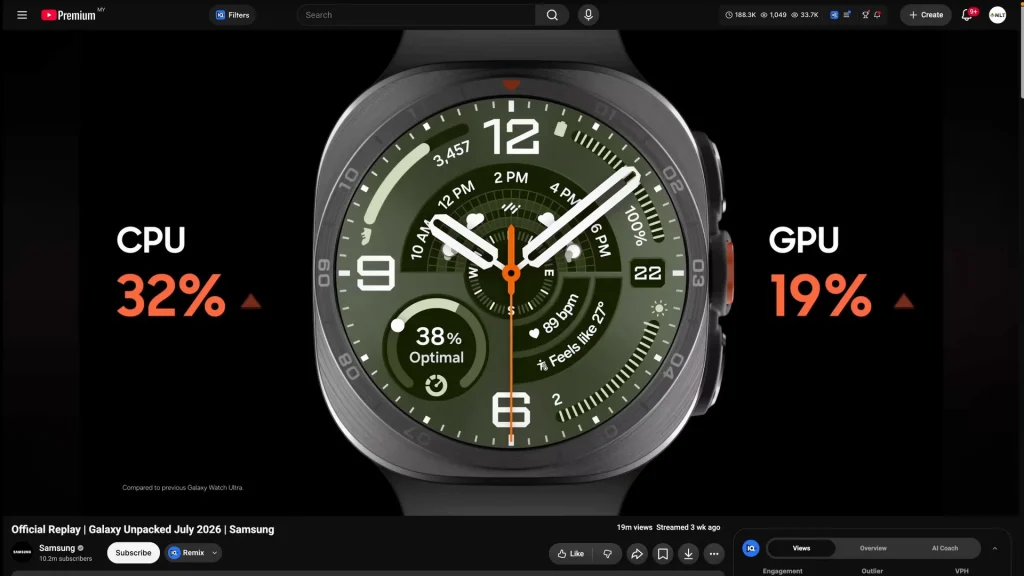Switch to the Overview tab
This screenshot has height=576, width=1024.
coord(873,549)
